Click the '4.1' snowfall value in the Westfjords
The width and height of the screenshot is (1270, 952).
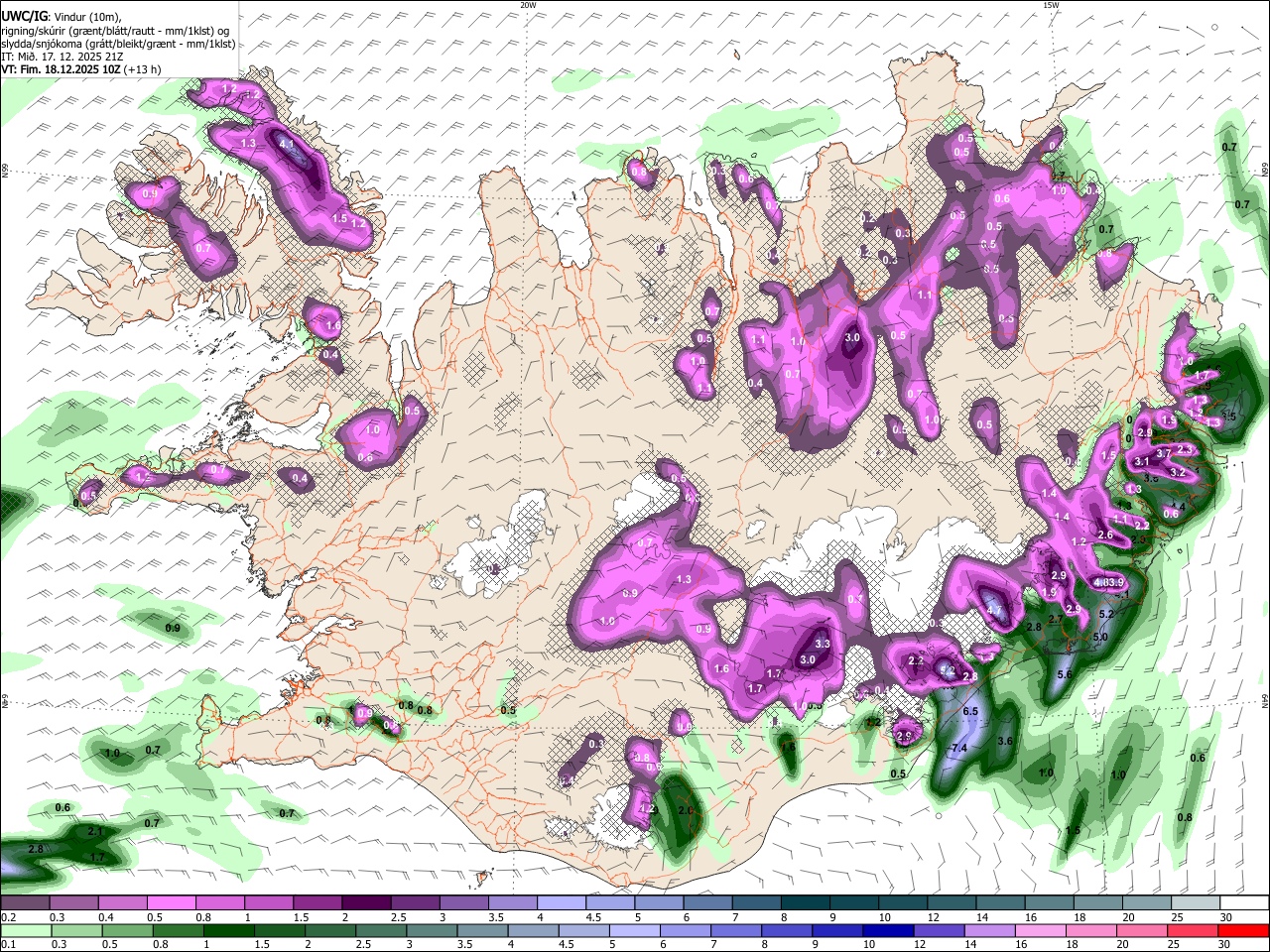click(x=288, y=144)
